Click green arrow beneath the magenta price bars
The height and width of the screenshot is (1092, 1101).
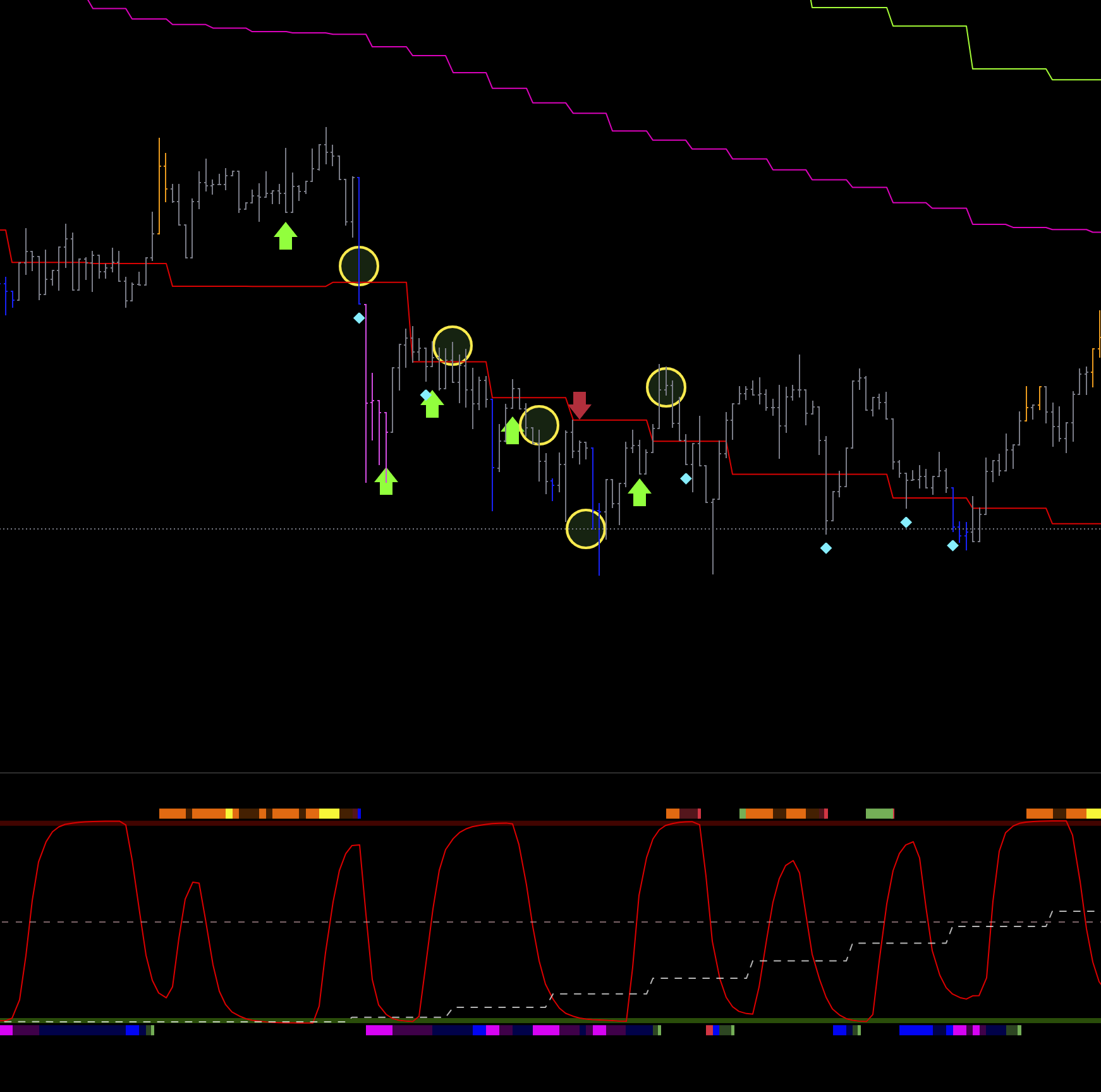386,482
